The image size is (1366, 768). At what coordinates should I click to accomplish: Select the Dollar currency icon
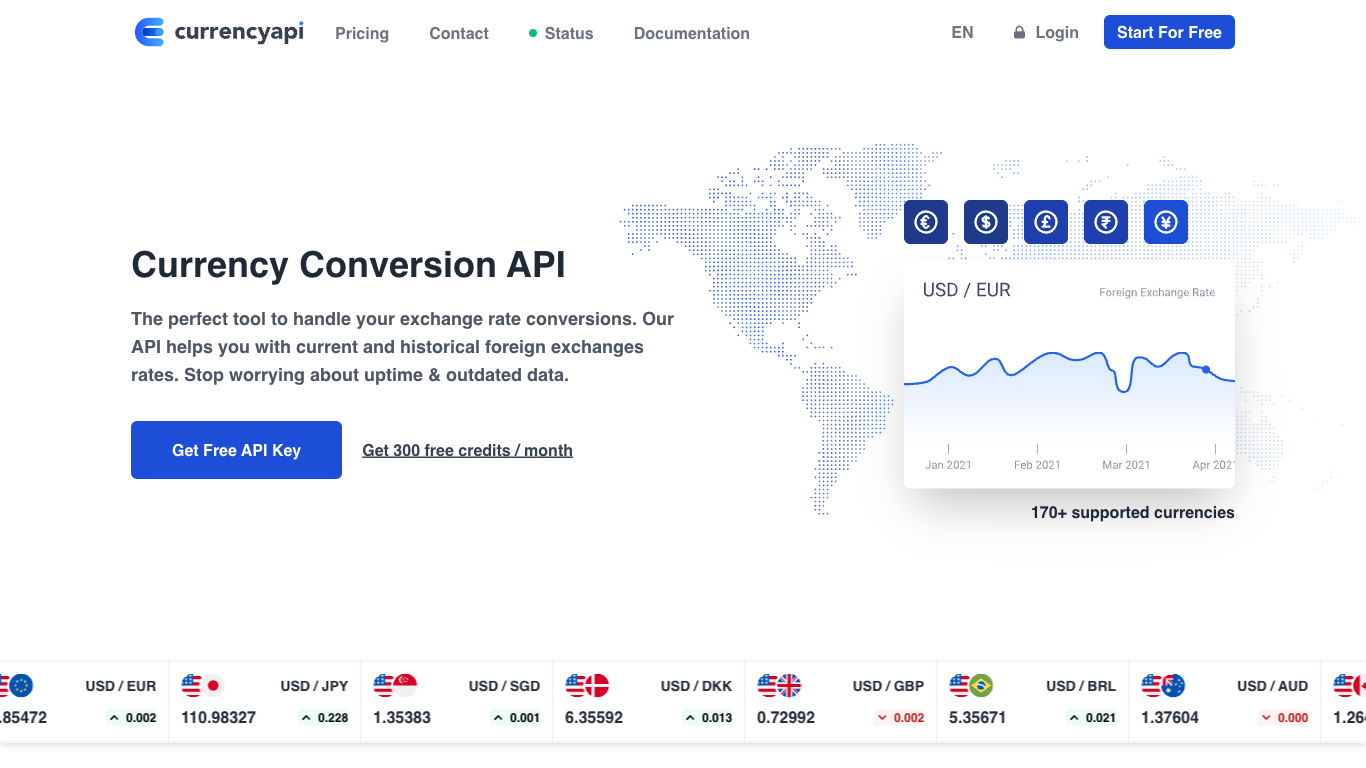coord(986,222)
